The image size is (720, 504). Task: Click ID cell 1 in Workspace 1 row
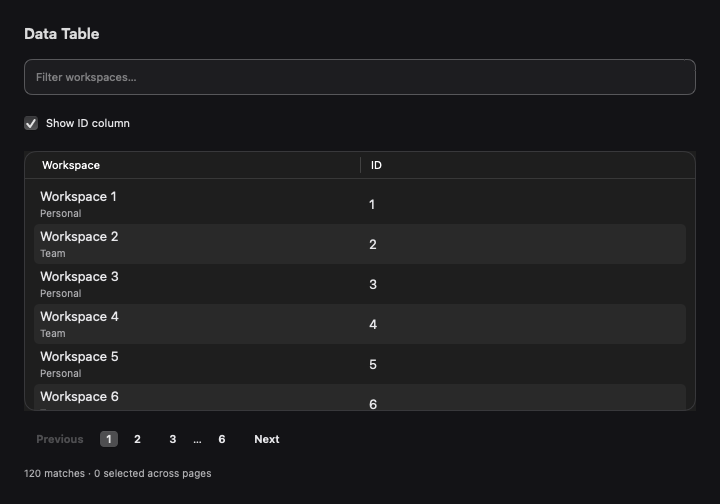pos(372,204)
